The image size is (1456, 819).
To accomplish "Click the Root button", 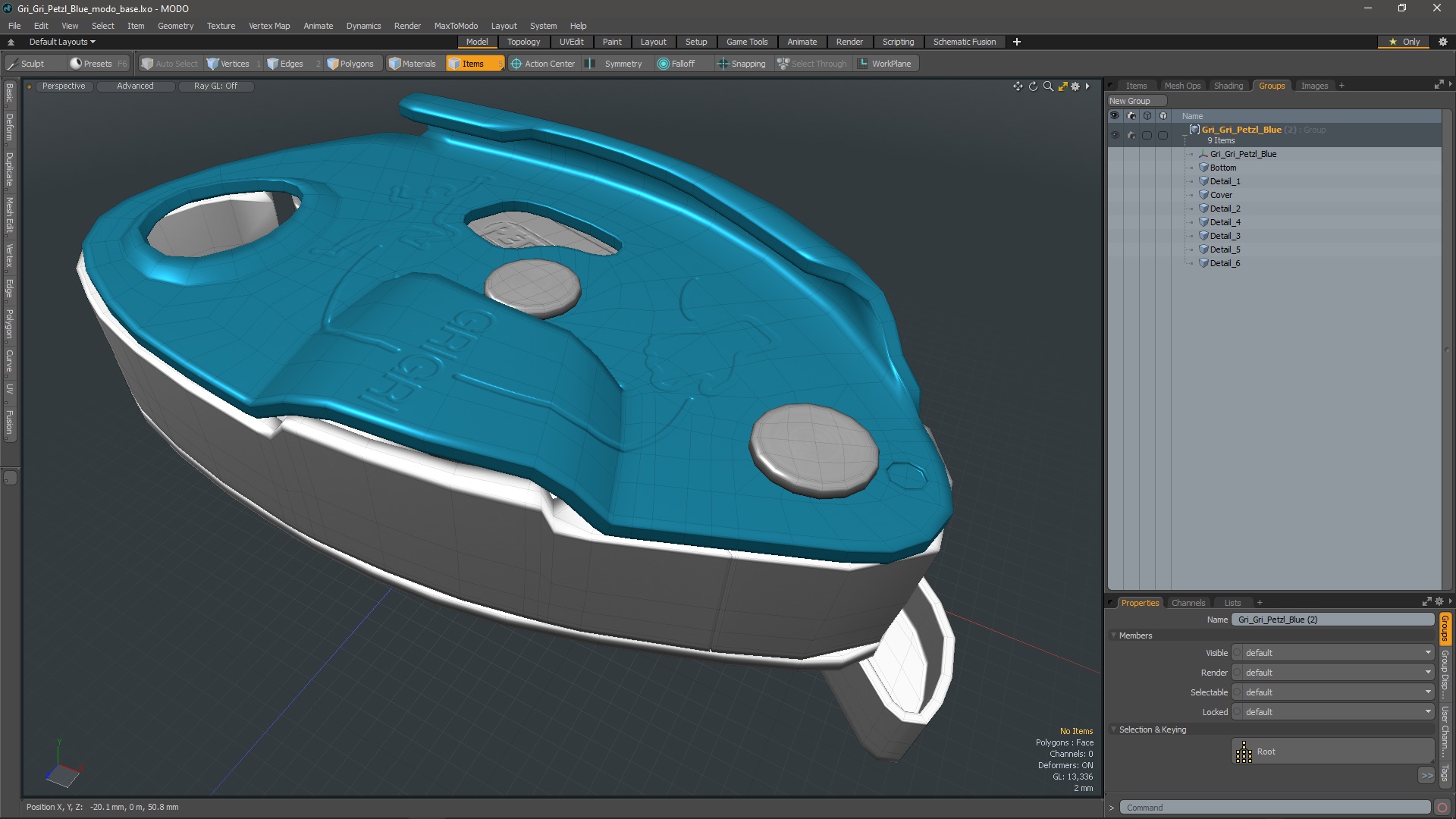I will coord(1332,752).
